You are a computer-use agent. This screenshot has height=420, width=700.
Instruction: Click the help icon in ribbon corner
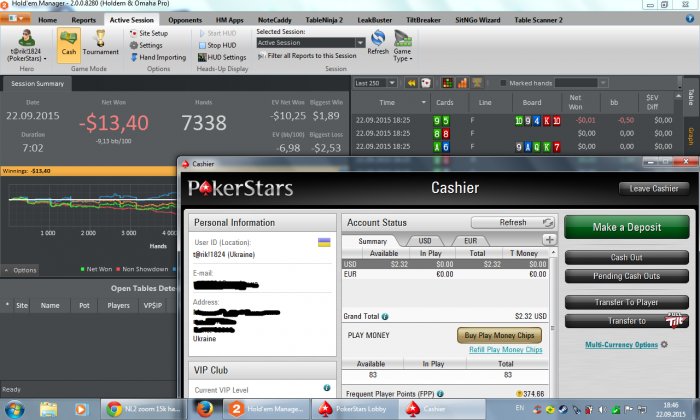coord(690,19)
